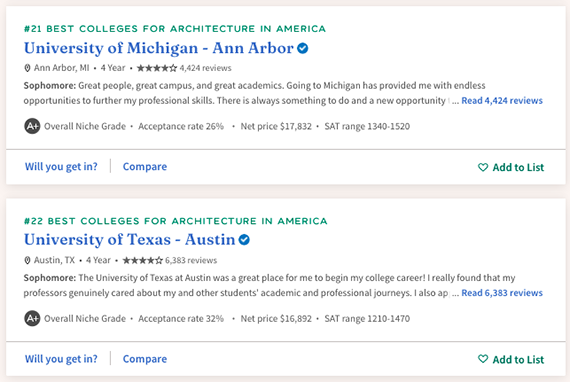Image resolution: width=570 pixels, height=382 pixels.
Task: Open University of Texas - Austin page
Action: tap(129, 240)
